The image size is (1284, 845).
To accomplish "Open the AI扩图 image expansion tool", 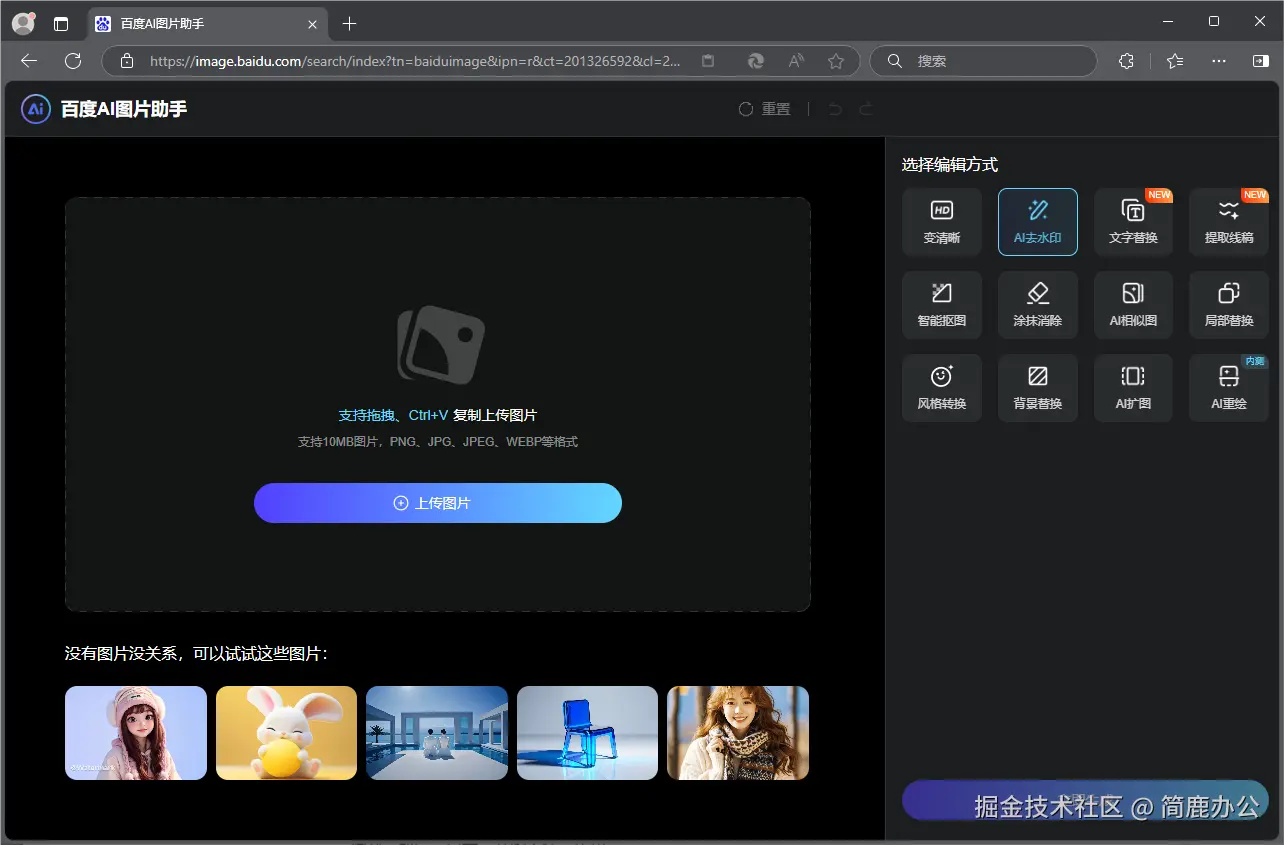I will (1132, 387).
